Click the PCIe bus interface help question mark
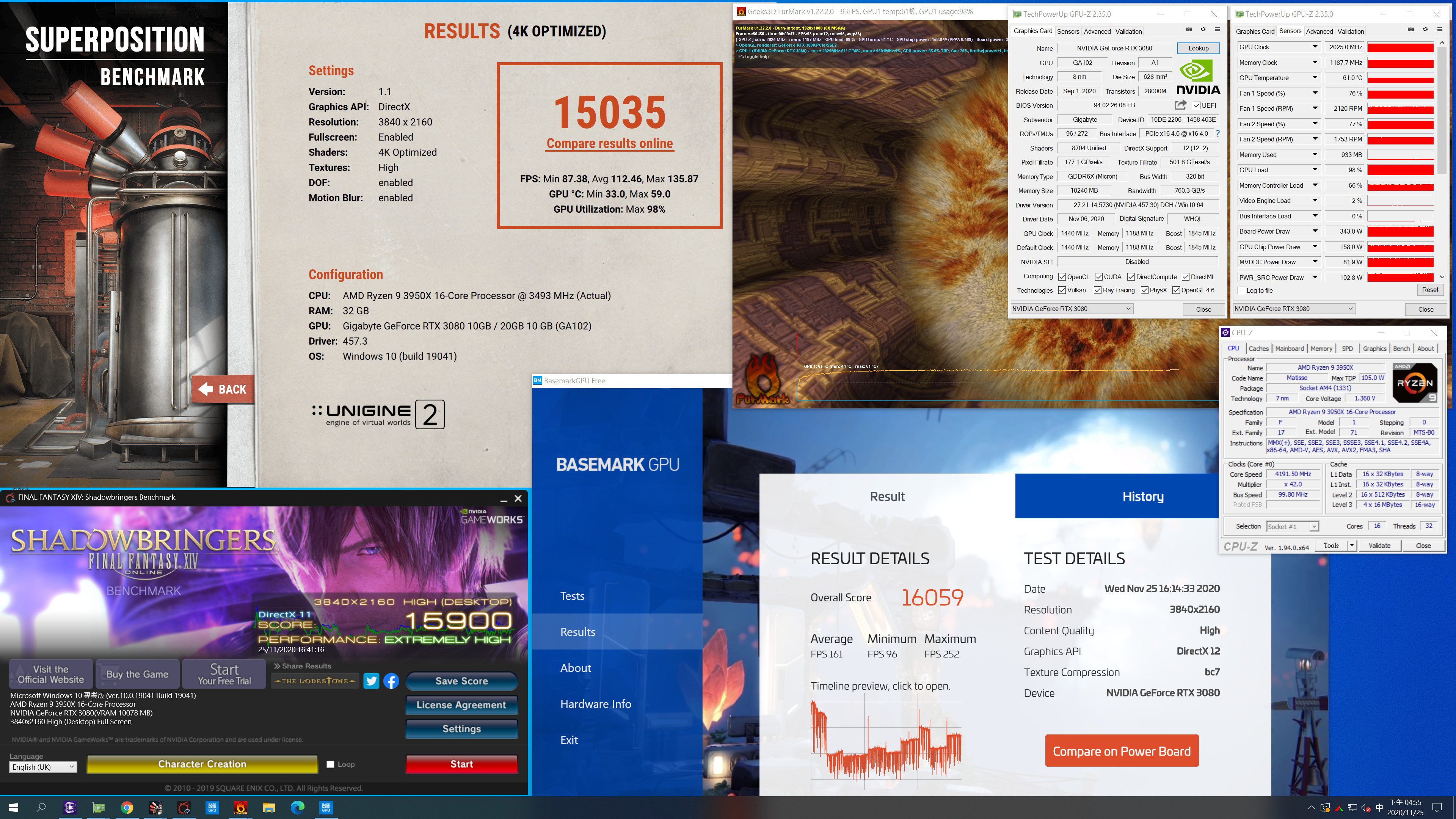 (1218, 134)
